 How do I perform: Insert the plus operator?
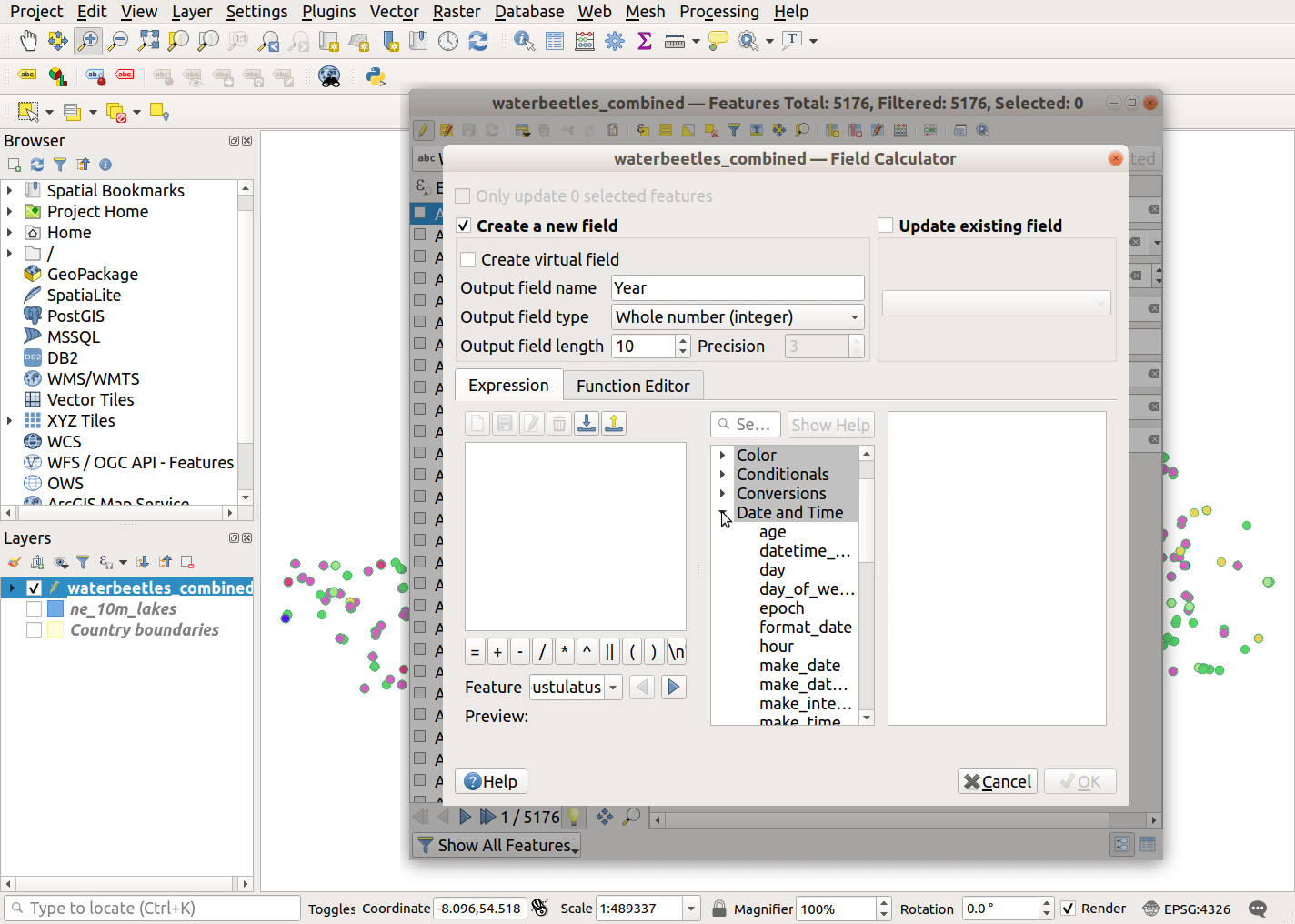497,652
